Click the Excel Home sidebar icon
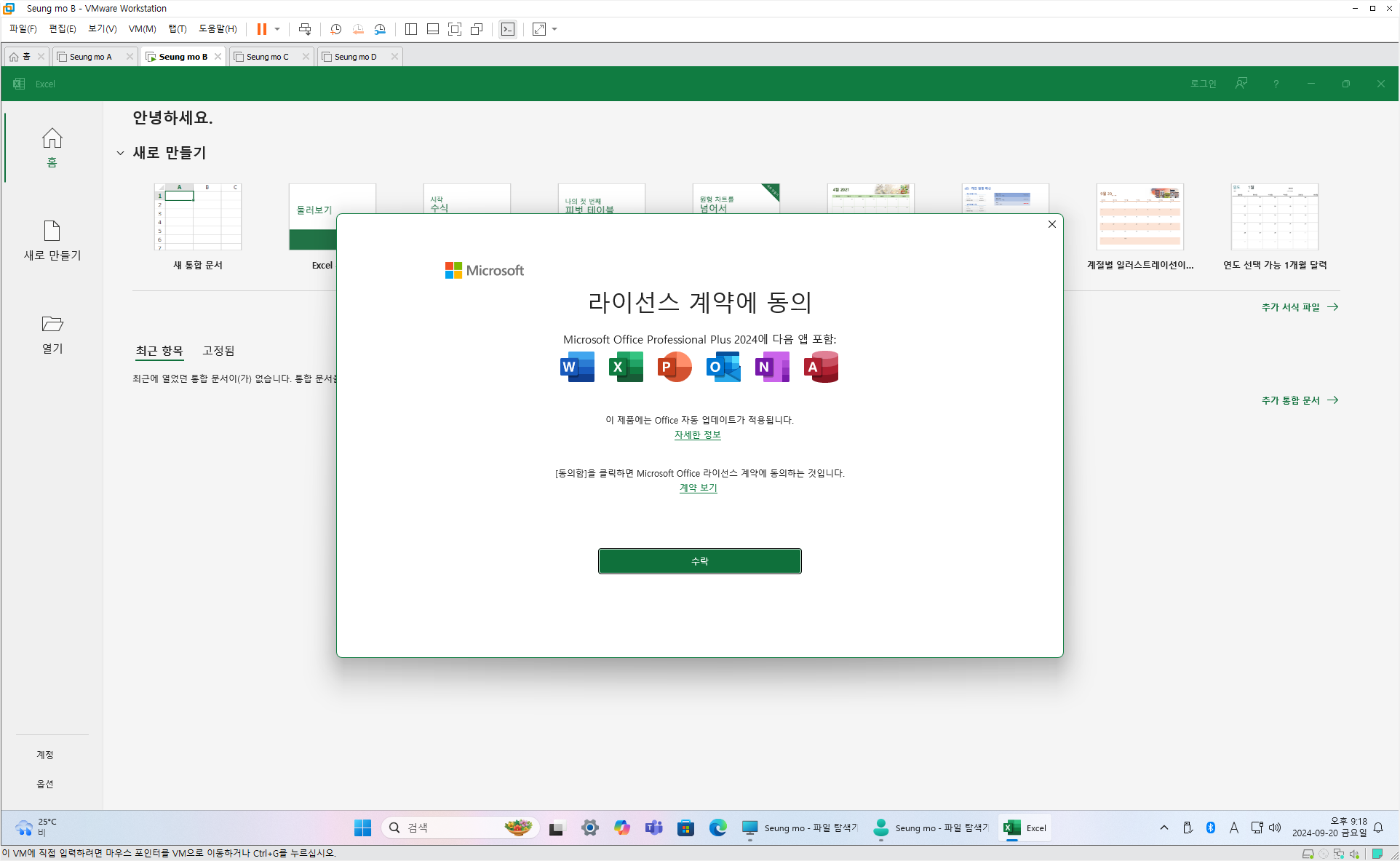 point(52,138)
